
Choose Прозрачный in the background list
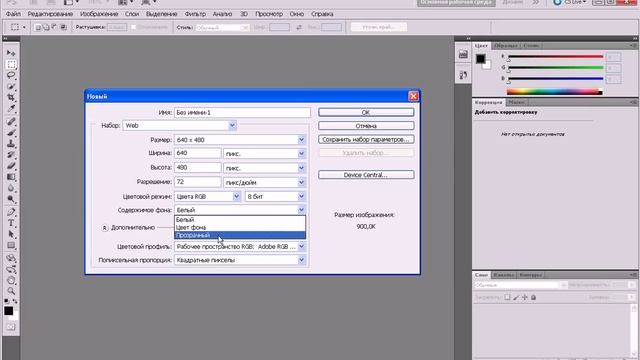pos(240,235)
